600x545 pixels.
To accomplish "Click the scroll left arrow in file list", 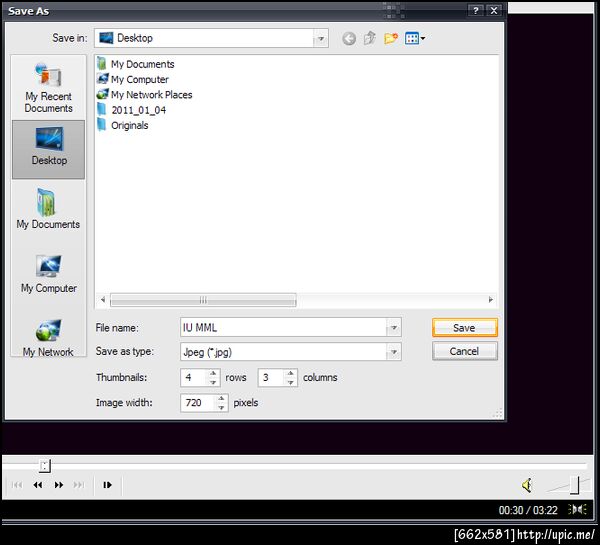I will tap(103, 300).
